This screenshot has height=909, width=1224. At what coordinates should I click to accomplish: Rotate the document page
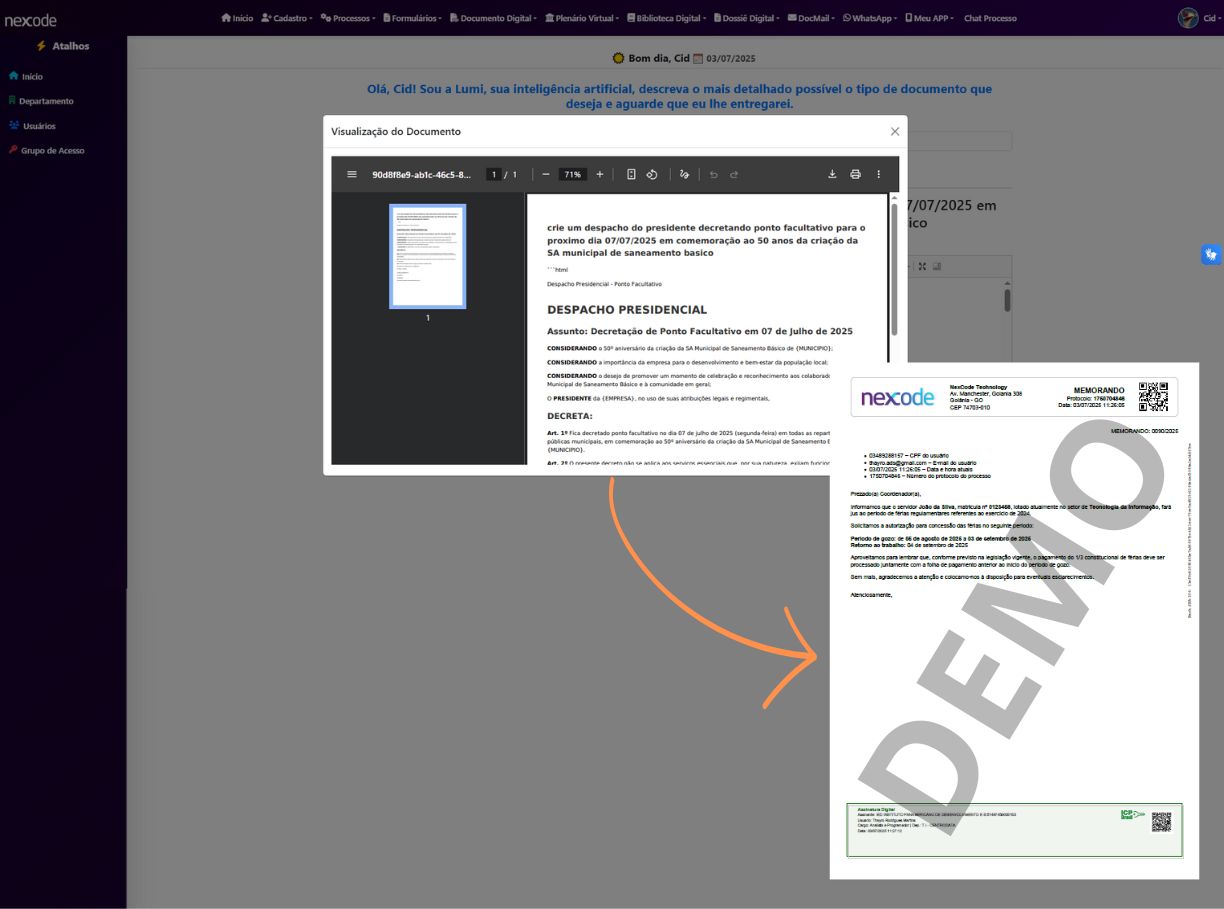(652, 173)
